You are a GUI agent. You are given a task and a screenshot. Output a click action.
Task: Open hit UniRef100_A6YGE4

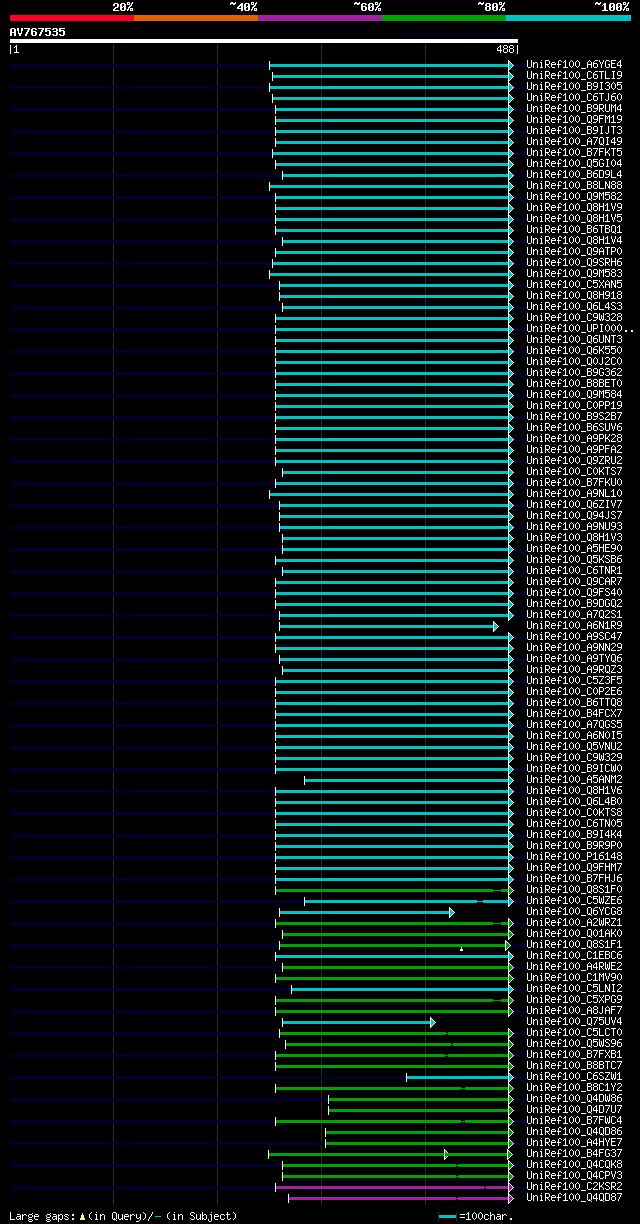(x=574, y=64)
